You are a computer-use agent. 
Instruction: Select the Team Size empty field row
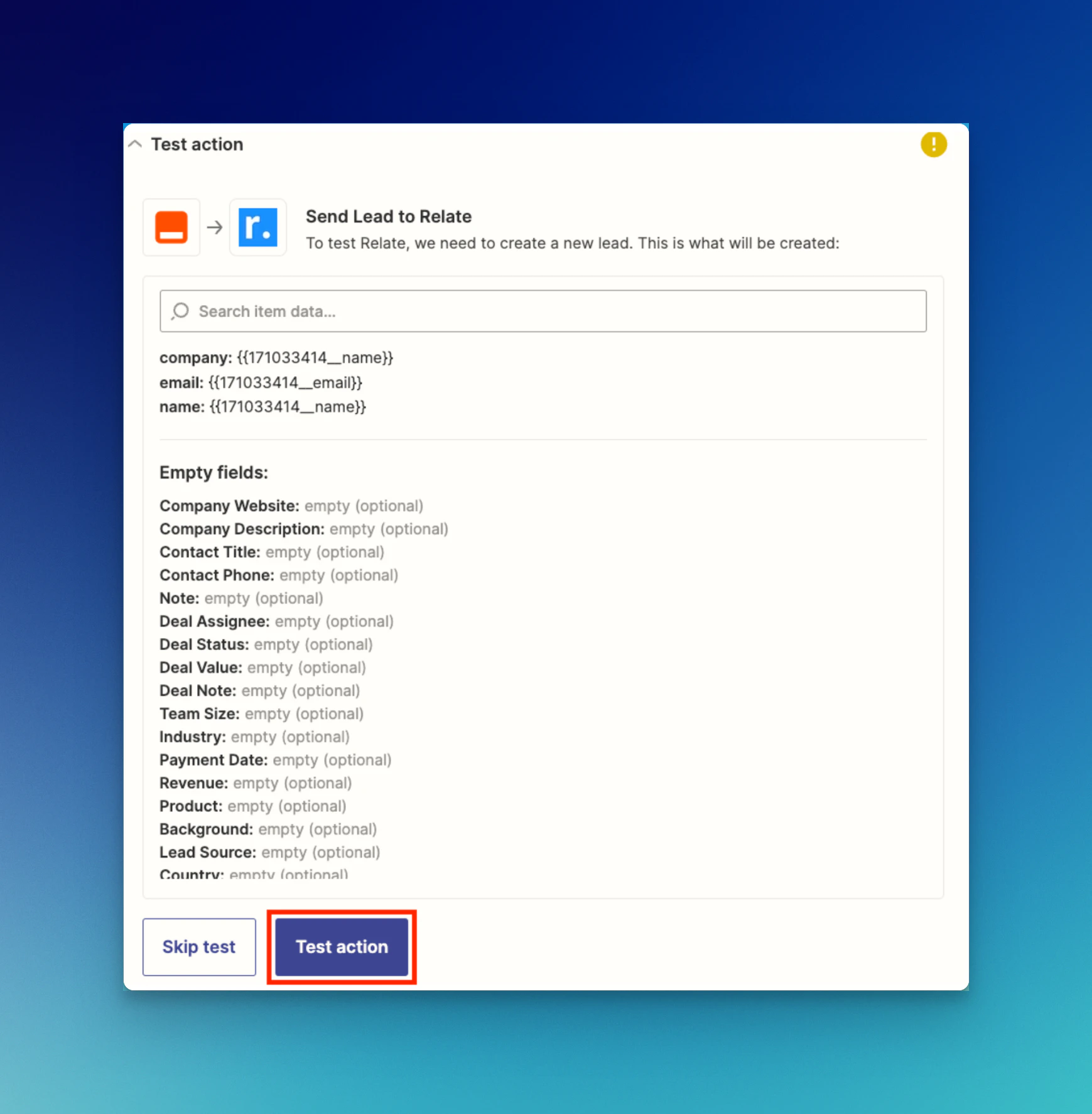(262, 714)
